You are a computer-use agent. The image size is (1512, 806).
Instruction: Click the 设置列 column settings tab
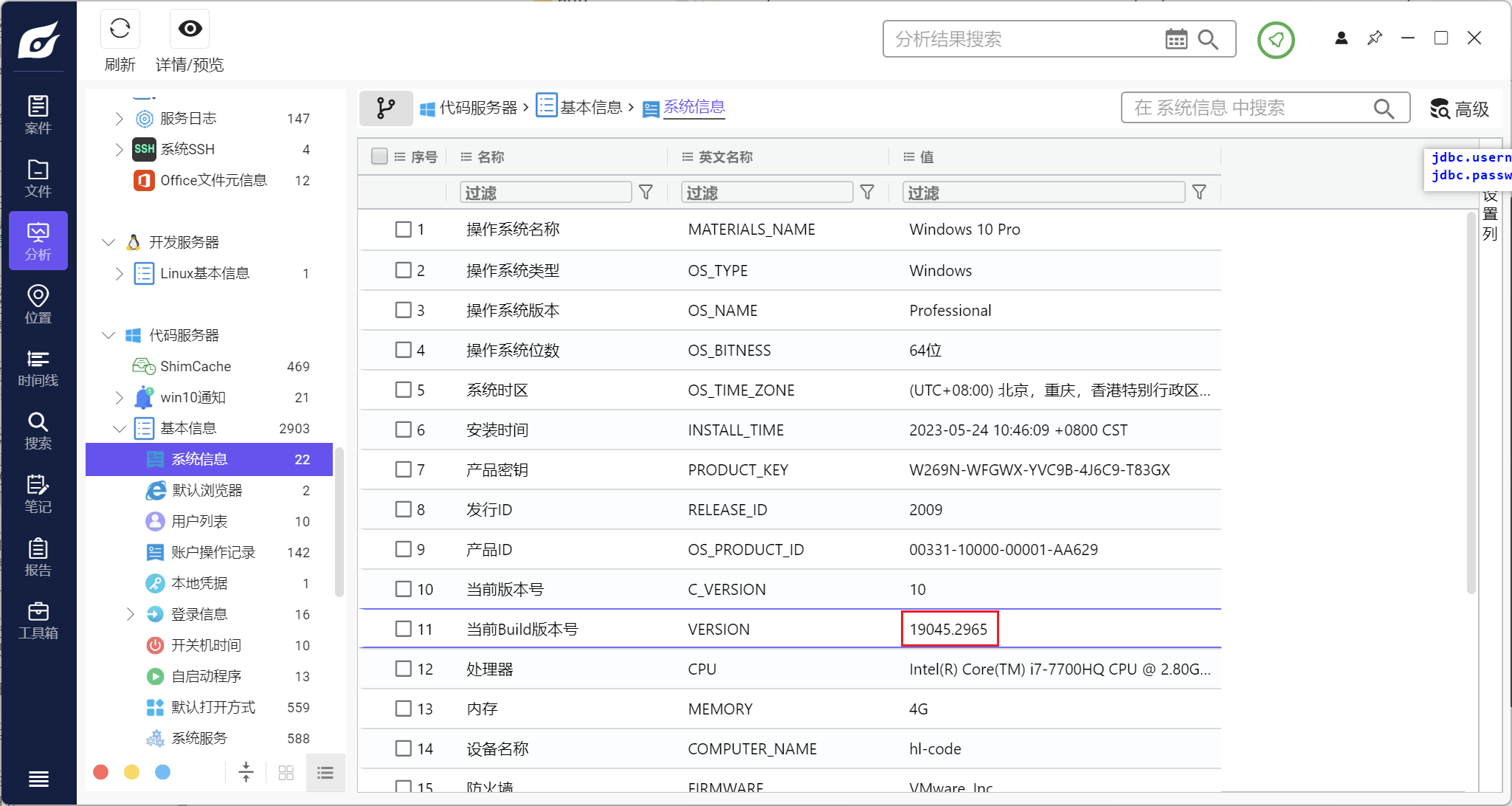pos(1491,216)
